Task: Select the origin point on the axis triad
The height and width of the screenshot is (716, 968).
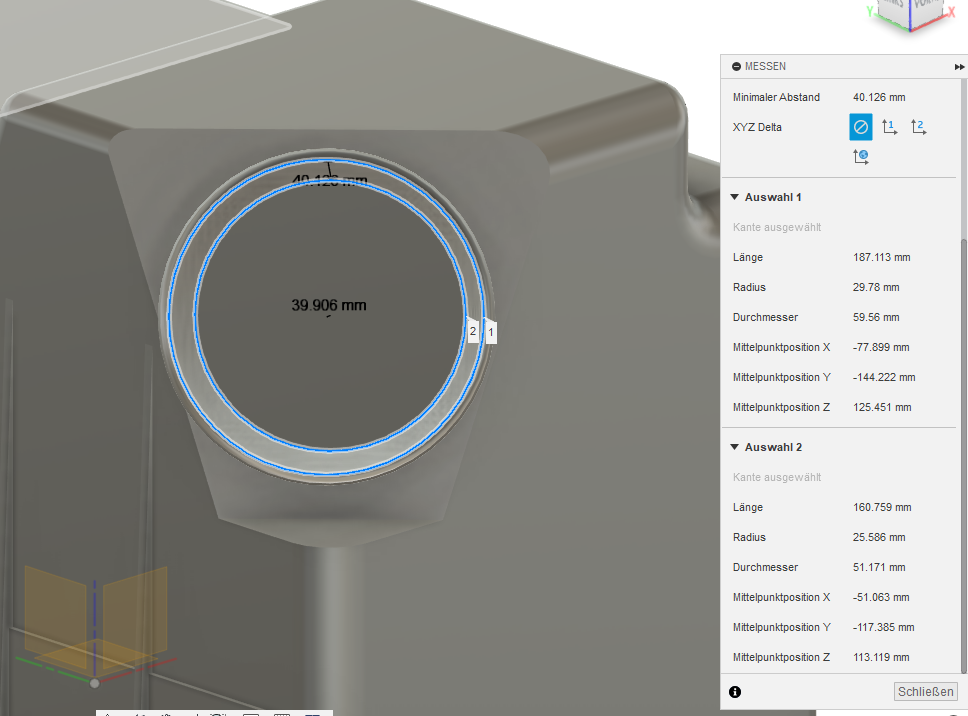Action: click(94, 683)
